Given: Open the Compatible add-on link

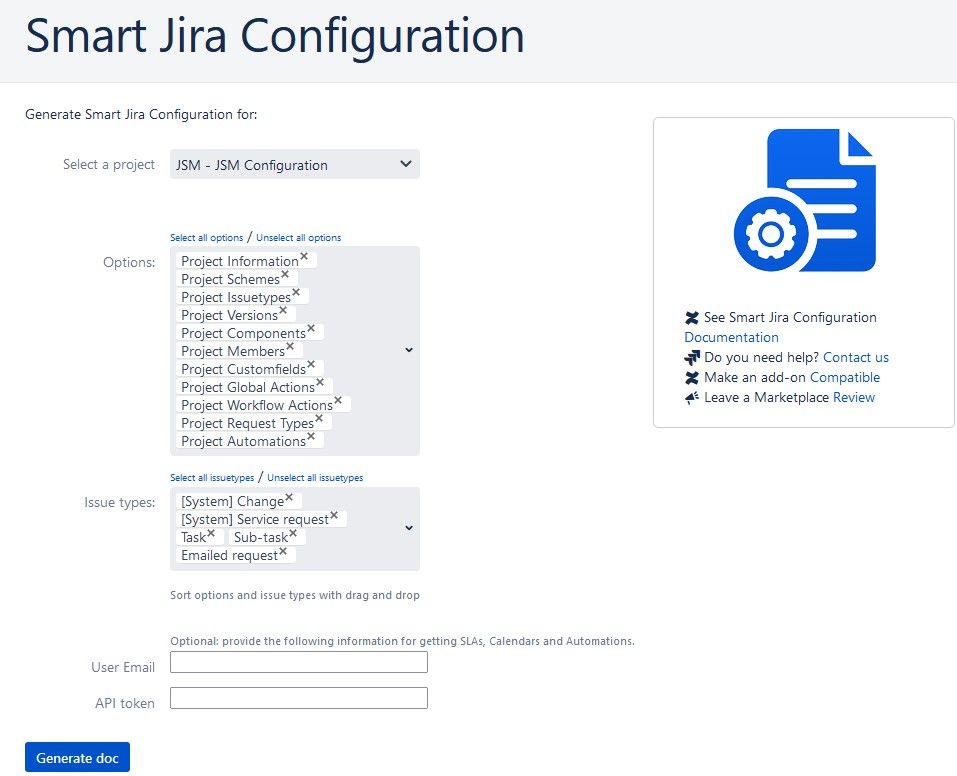Looking at the screenshot, I should pyautogui.click(x=845, y=377).
